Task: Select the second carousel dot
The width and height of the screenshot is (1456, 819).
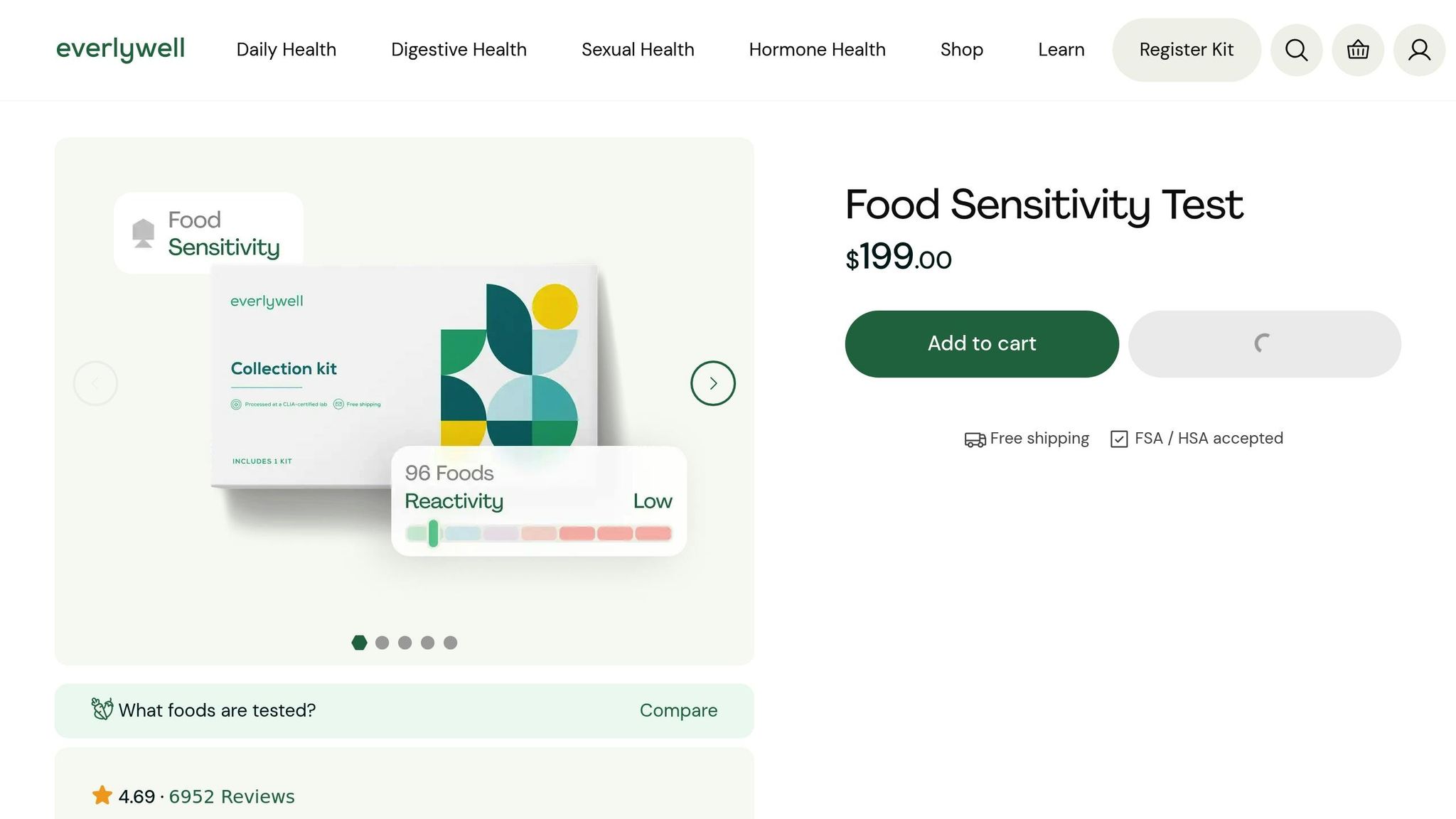Action: point(382,643)
